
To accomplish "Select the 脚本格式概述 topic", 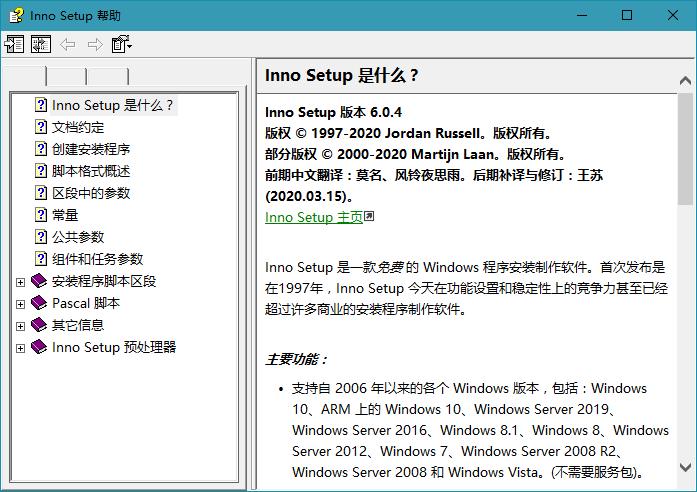I will 91,171.
